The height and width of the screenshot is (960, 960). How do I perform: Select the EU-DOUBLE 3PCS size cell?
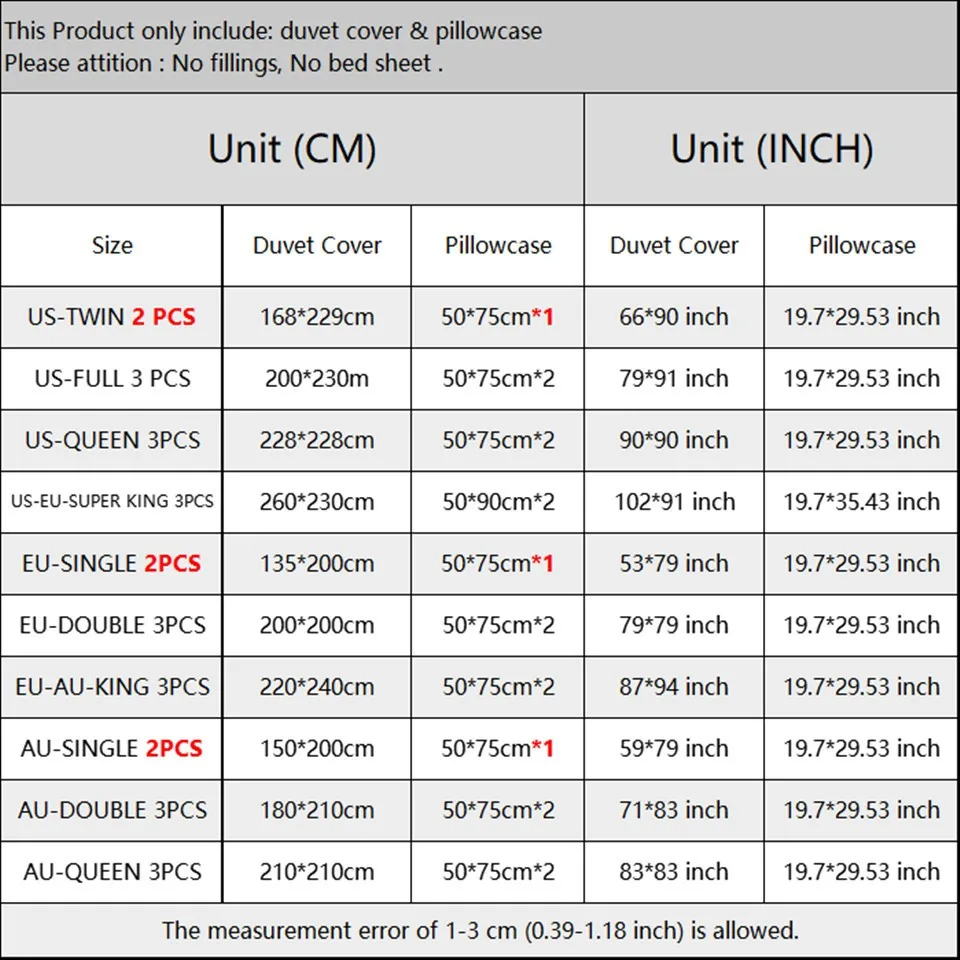click(x=111, y=626)
